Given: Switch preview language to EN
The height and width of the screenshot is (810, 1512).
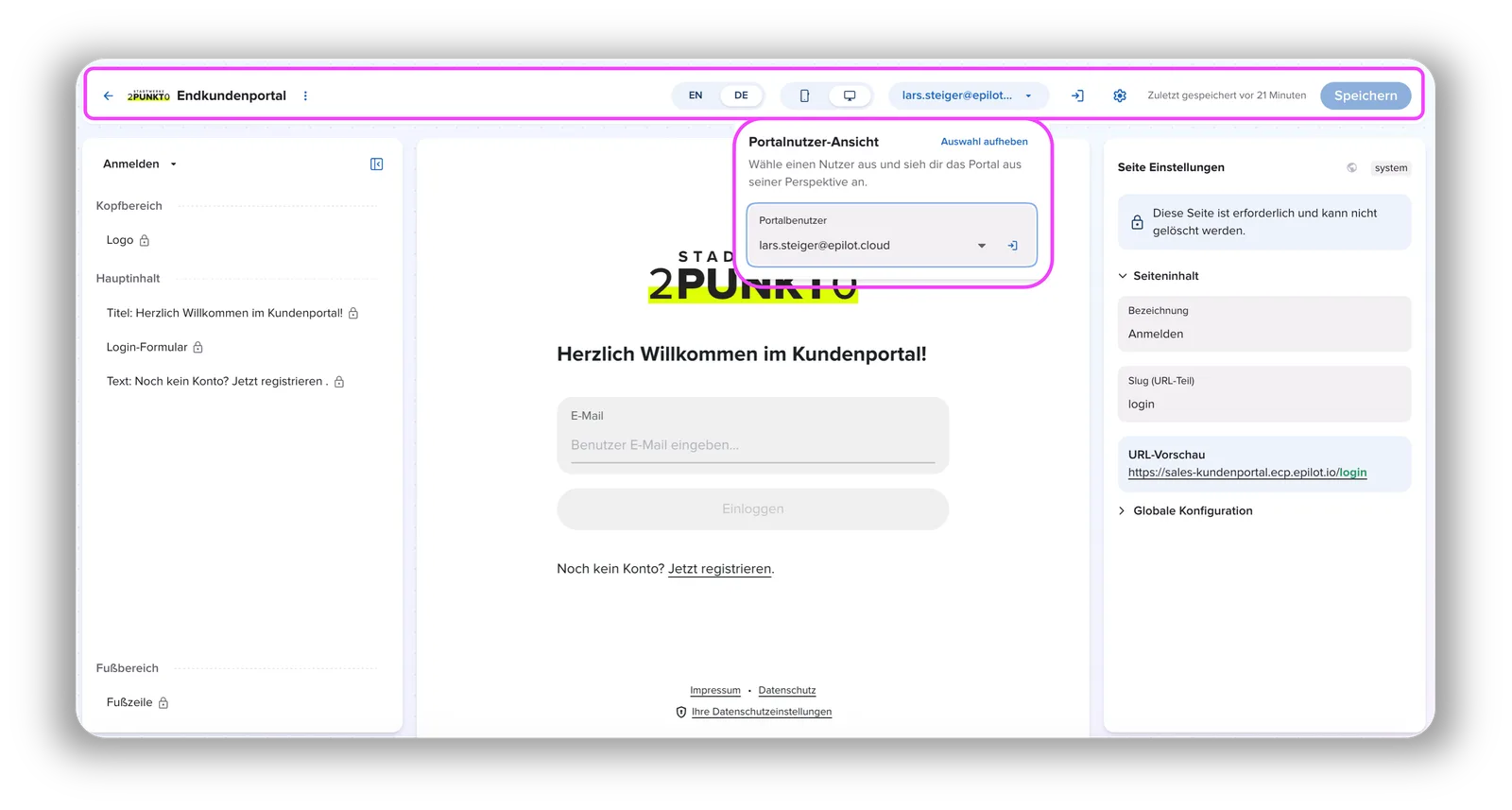Looking at the screenshot, I should 696,95.
